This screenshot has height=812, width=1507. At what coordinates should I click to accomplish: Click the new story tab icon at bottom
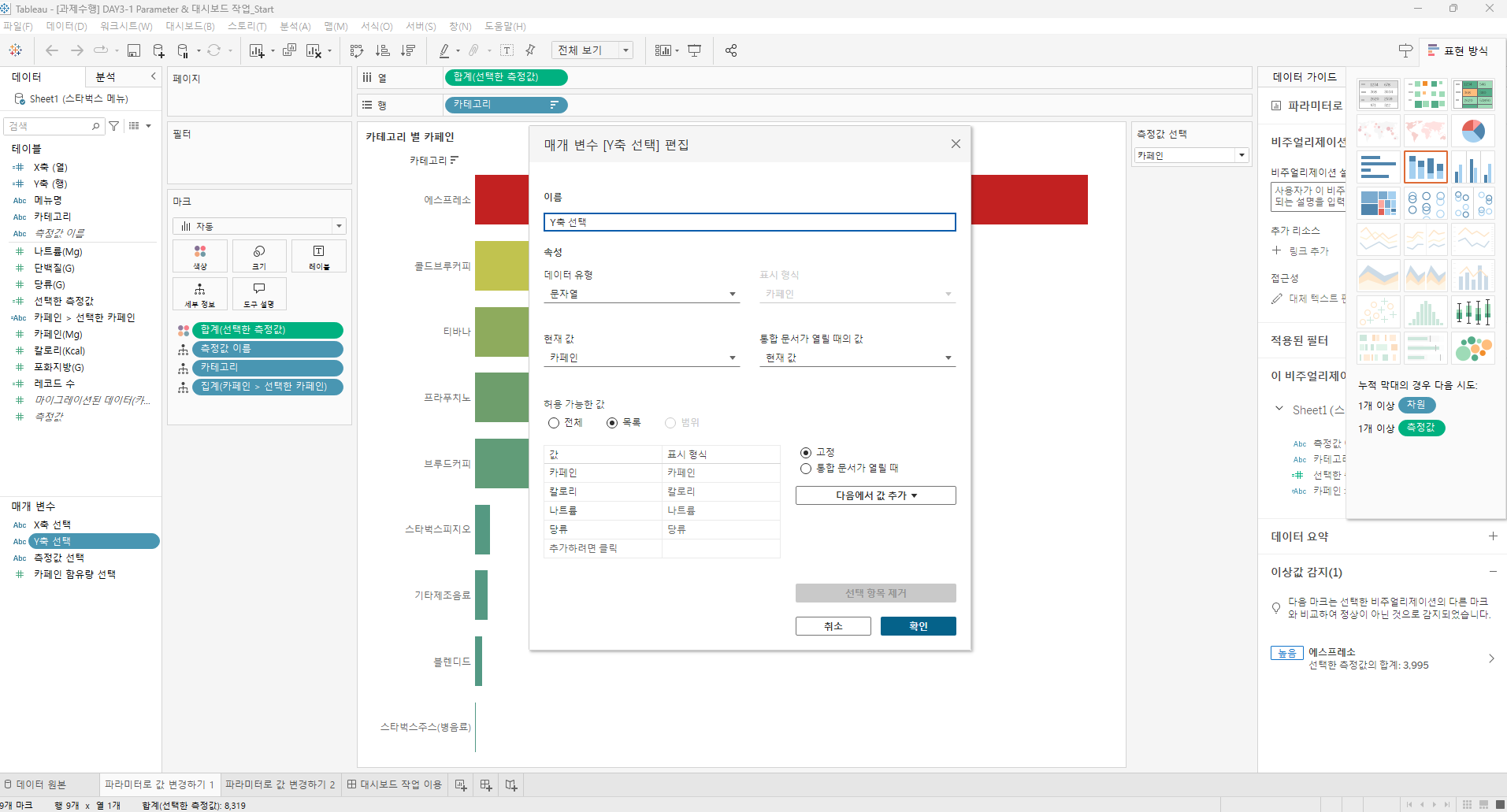coord(511,784)
